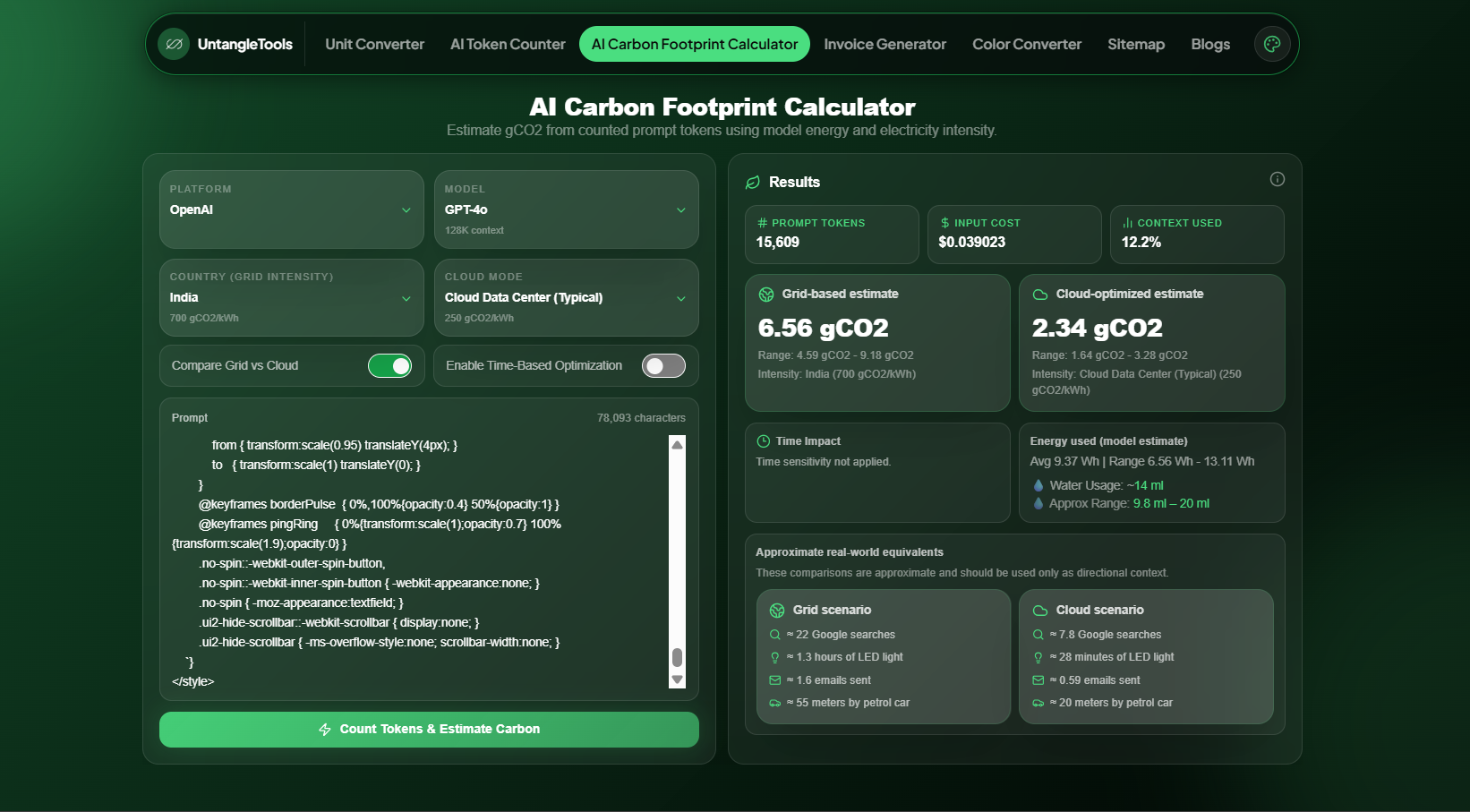Screen dimensions: 1470x812
Task: Click the water drop icon by Approx Range
Action: tap(1038, 504)
